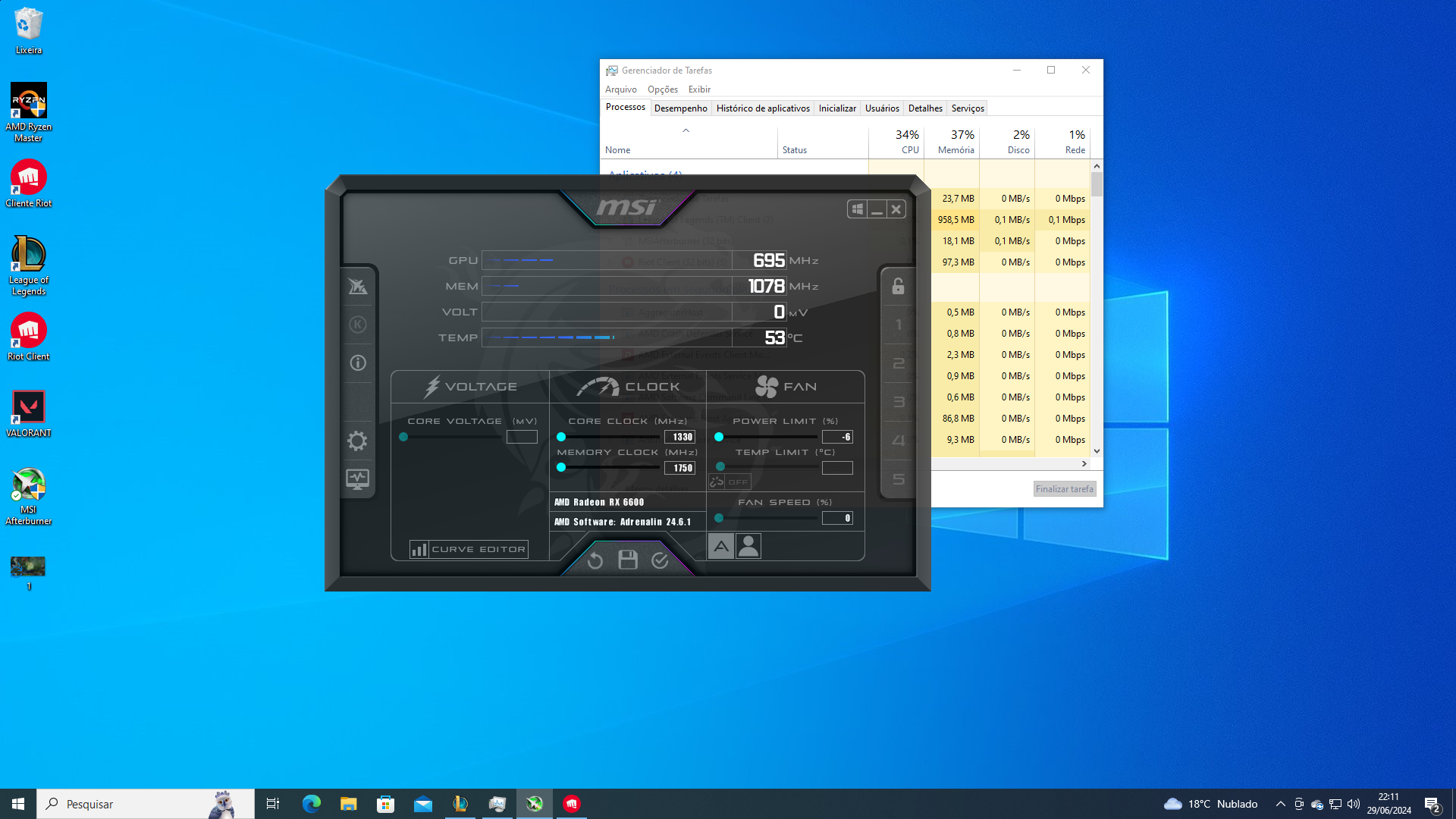Open the Arquivo menu in Task Manager
The height and width of the screenshot is (819, 1456).
620,89
